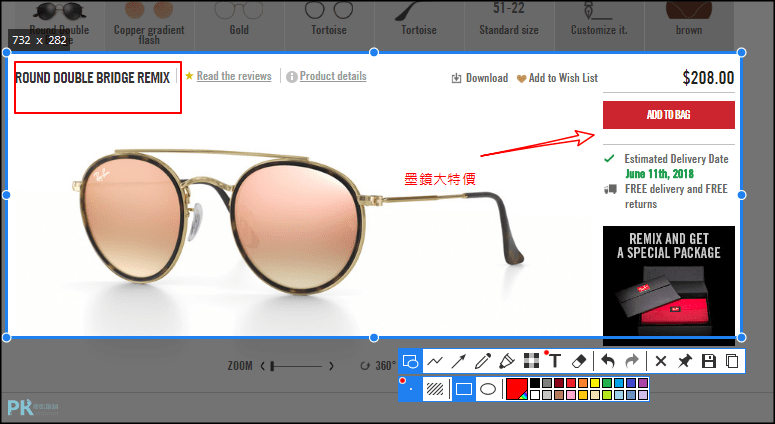
Task: Activate the 360° rotate view icon
Action: click(365, 366)
